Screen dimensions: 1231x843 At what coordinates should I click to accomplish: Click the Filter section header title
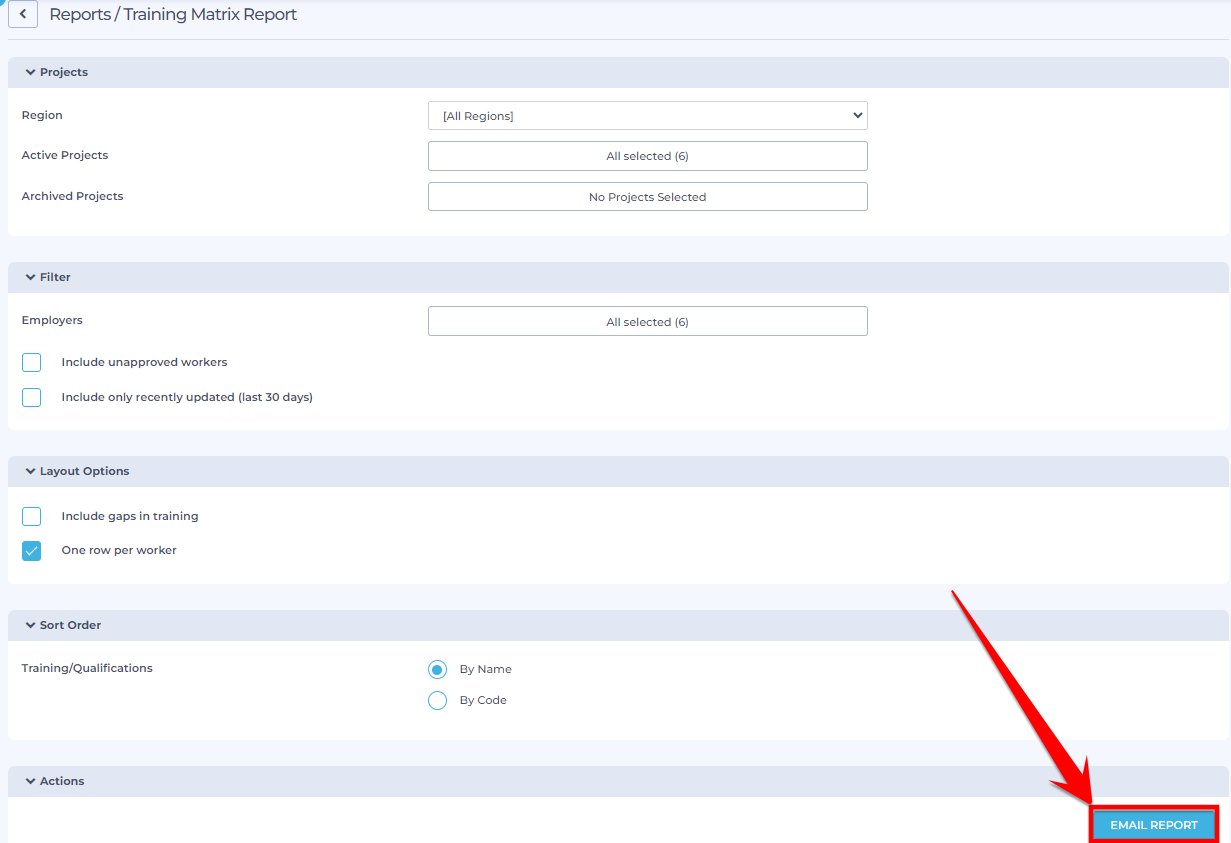click(55, 277)
